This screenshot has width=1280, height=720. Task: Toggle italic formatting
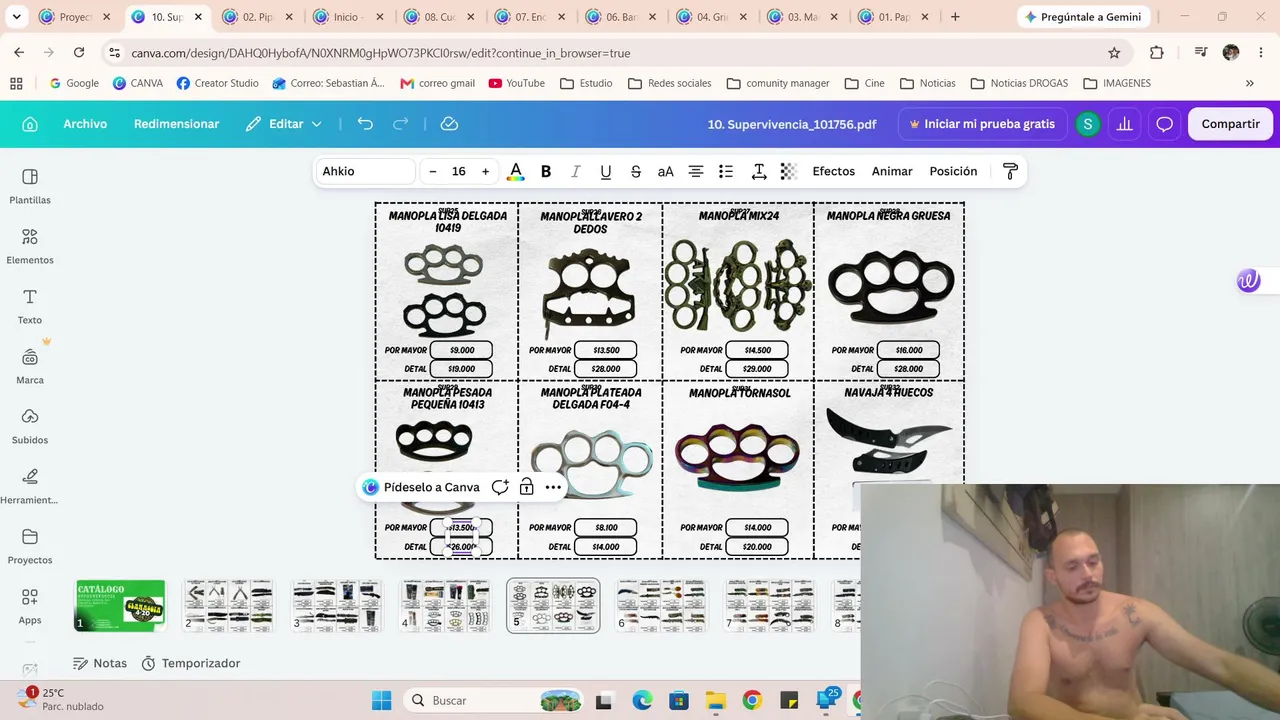(x=576, y=172)
